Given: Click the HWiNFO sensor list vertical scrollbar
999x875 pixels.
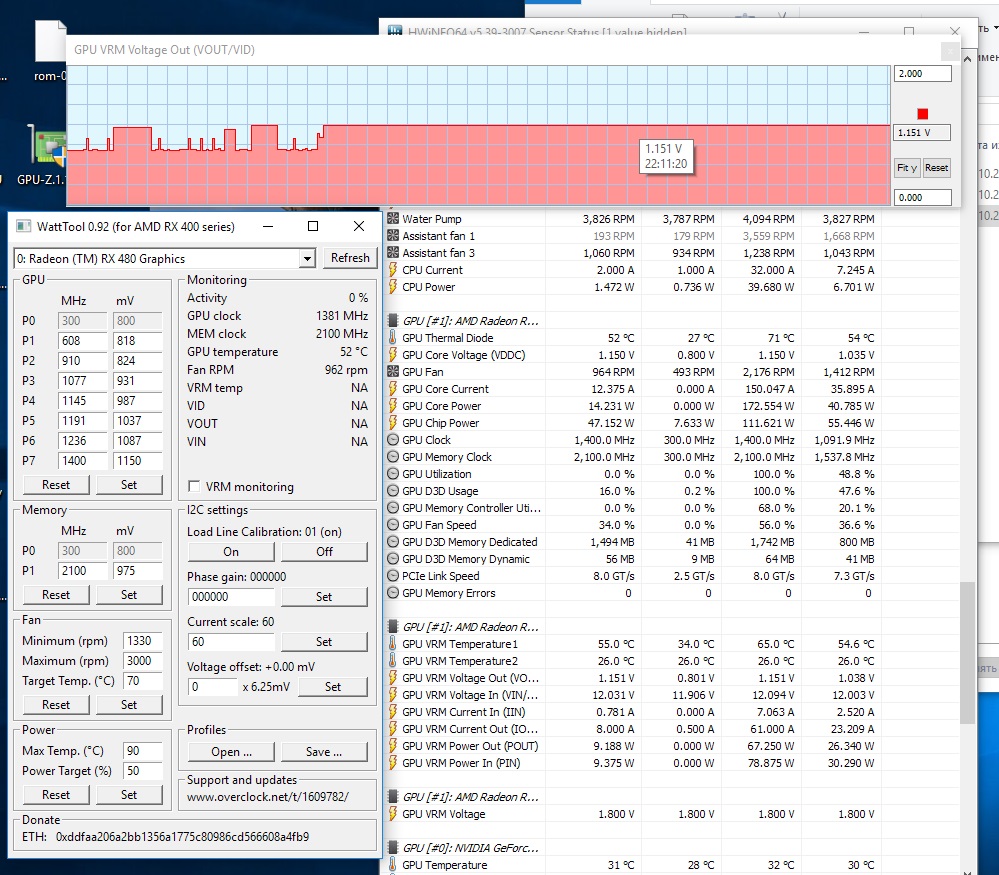Looking at the screenshot, I should (x=967, y=652).
